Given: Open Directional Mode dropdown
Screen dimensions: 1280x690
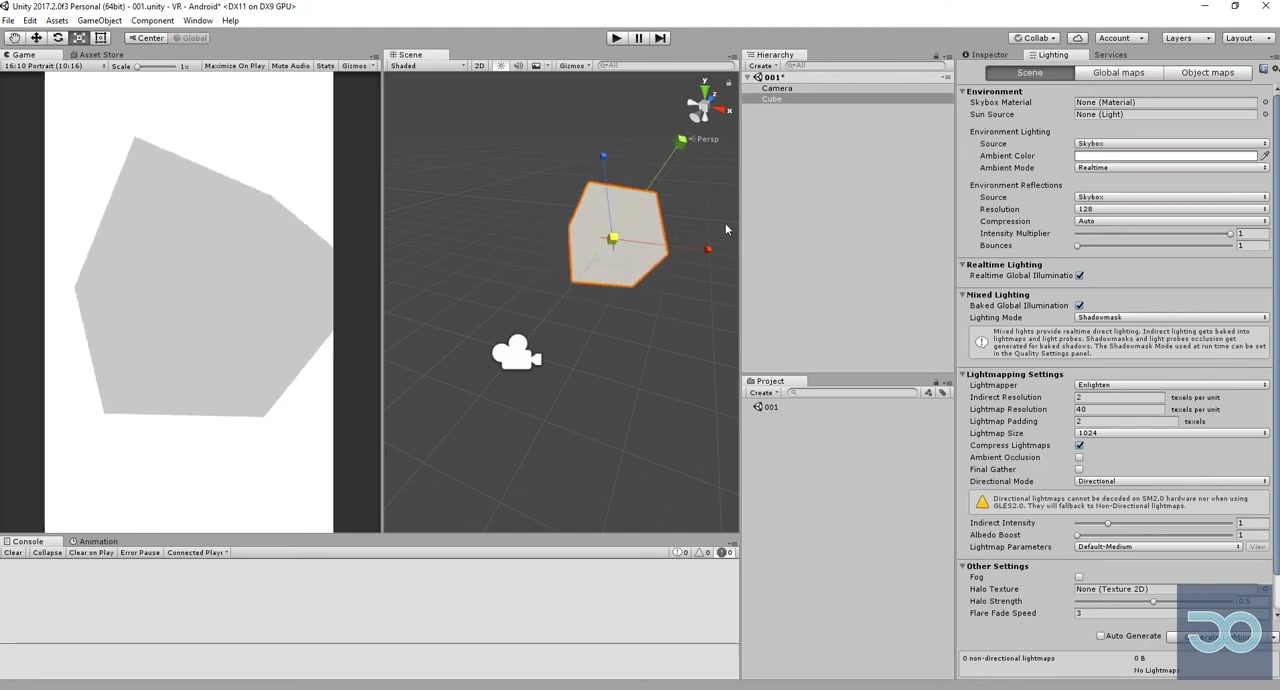Looking at the screenshot, I should click(x=1172, y=482).
